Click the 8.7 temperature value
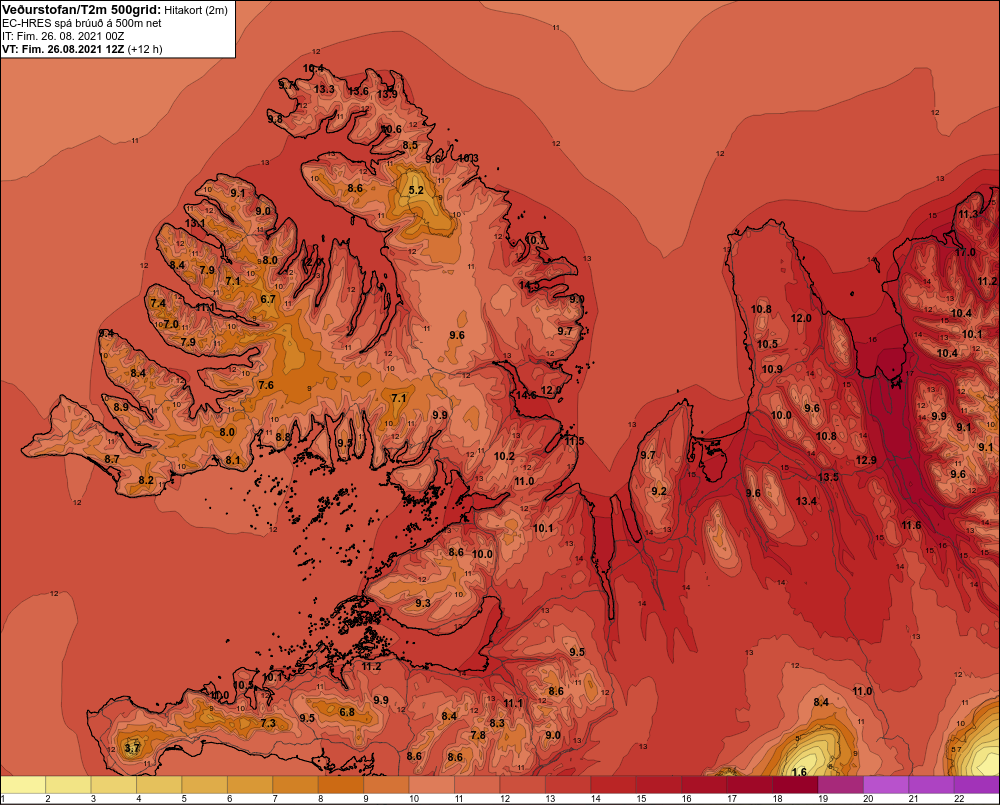This screenshot has width=1000, height=805. pos(112,459)
